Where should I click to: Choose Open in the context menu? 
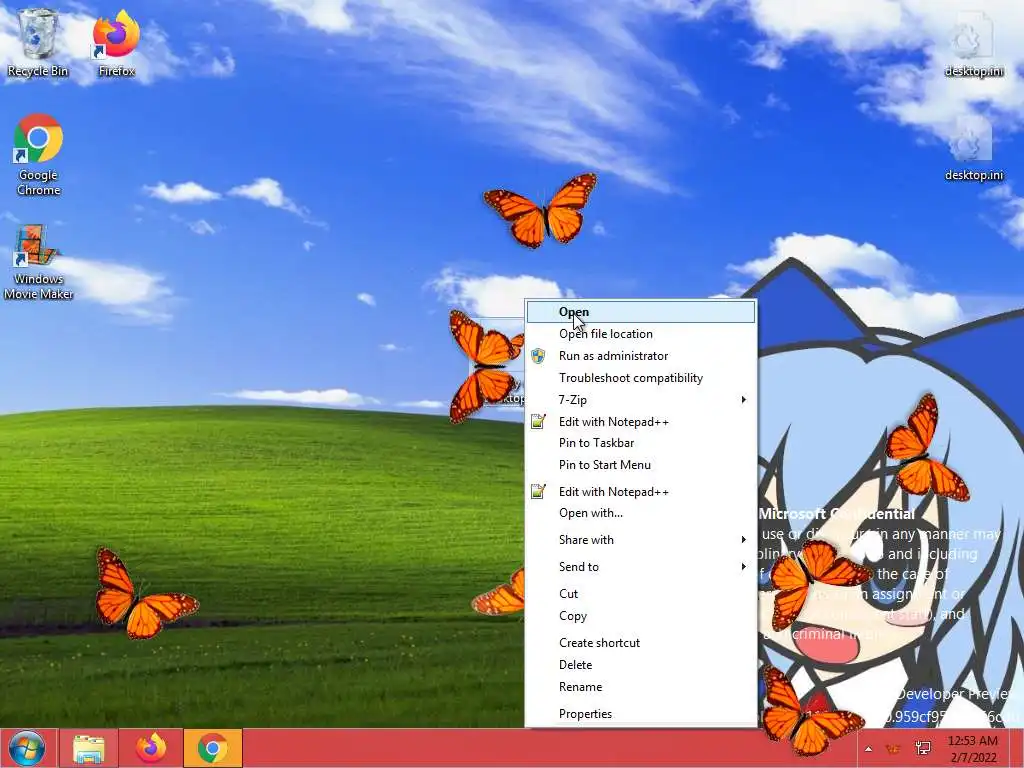pyautogui.click(x=641, y=312)
